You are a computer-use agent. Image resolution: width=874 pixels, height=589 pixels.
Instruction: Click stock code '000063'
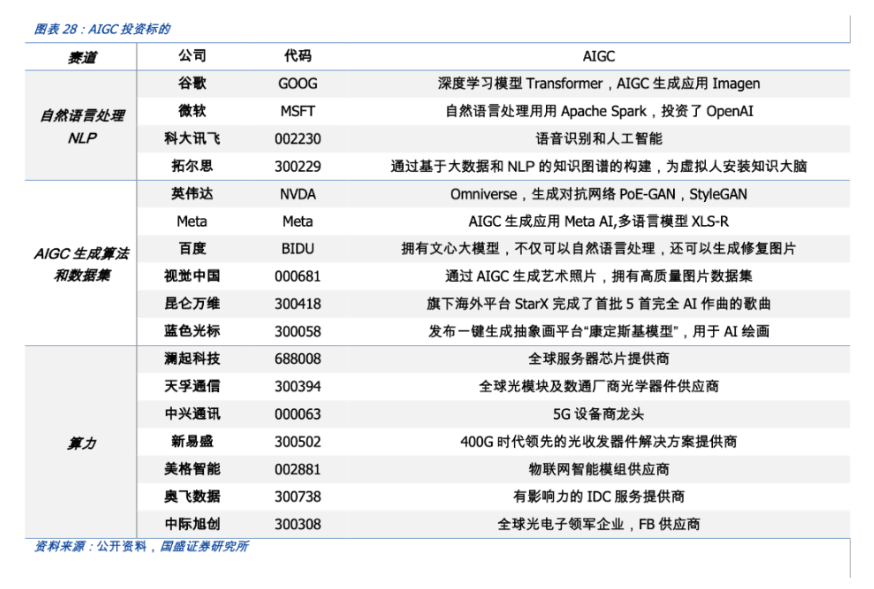(x=298, y=414)
